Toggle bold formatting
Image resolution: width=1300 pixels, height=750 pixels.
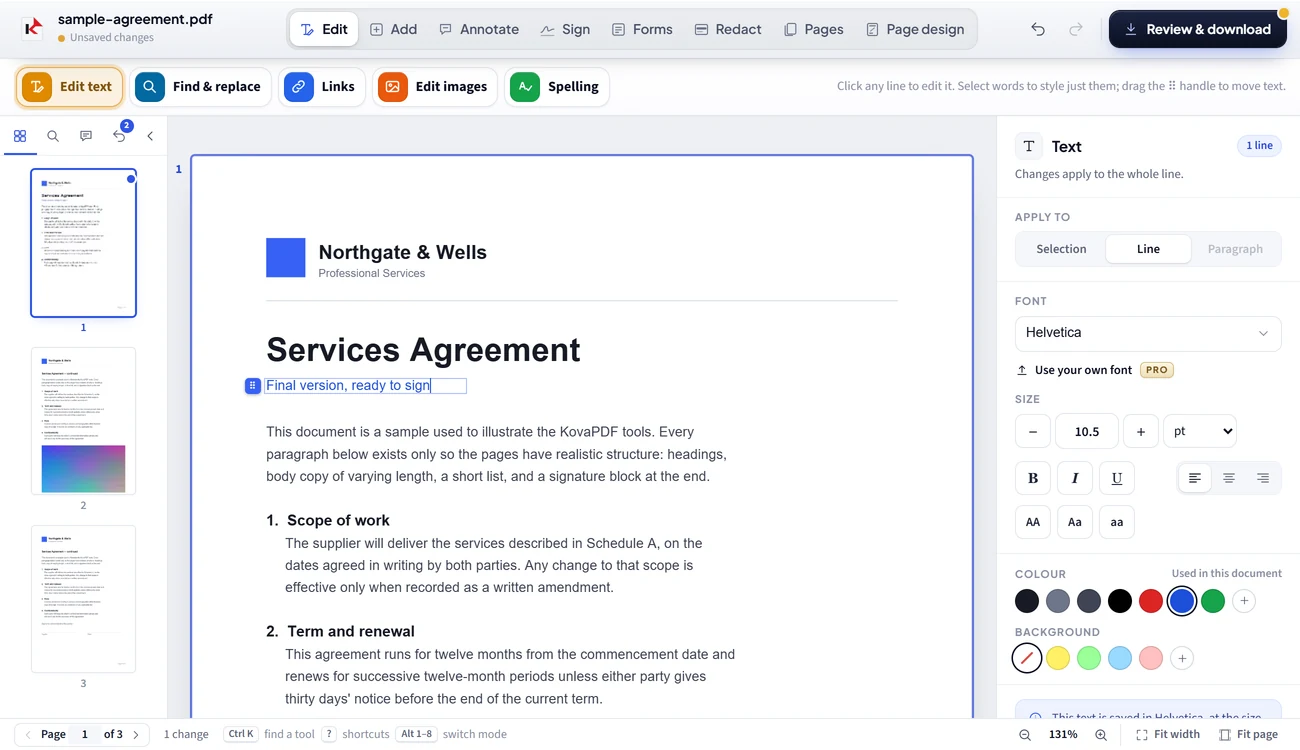pos(1033,478)
